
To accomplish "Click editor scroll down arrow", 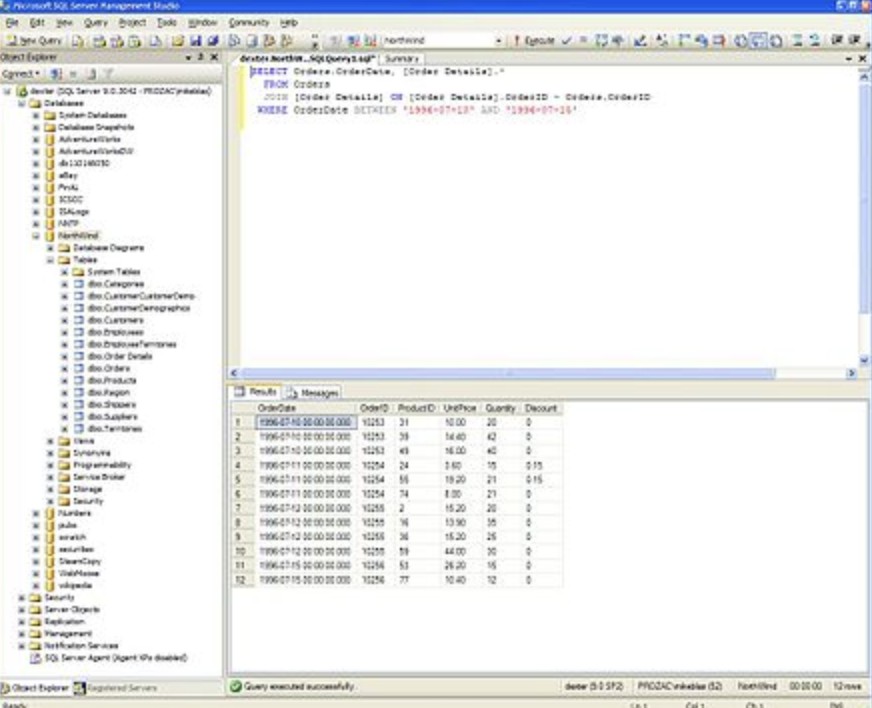I will click(864, 360).
